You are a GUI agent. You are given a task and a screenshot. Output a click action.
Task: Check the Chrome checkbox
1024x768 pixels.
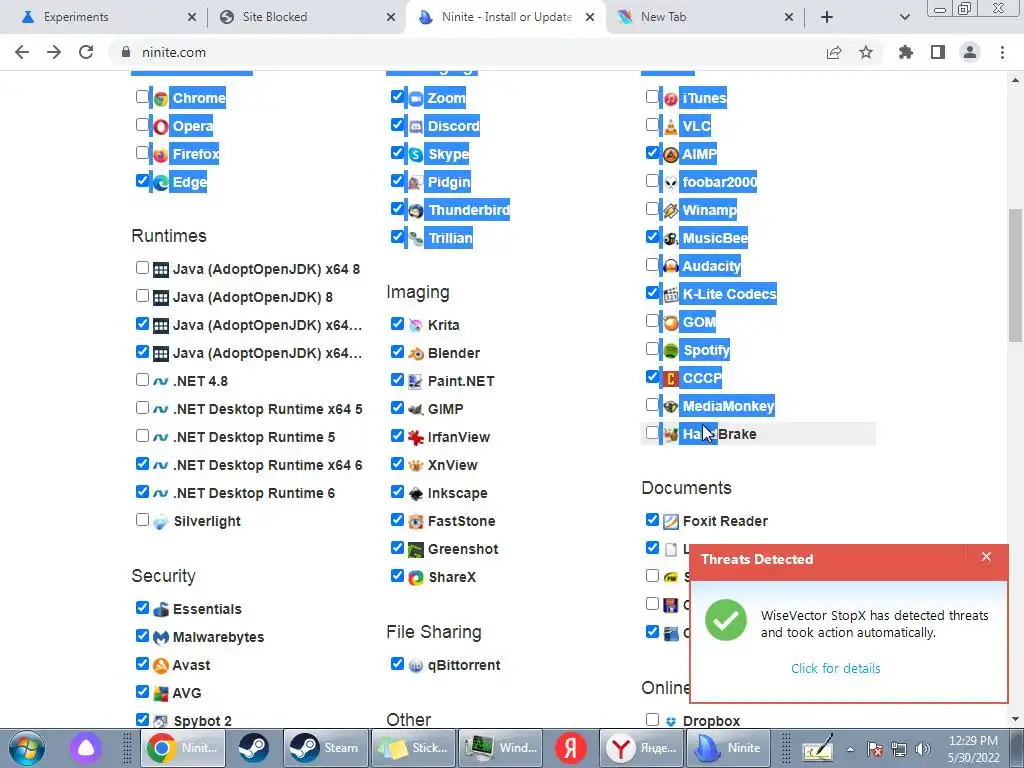(142, 97)
